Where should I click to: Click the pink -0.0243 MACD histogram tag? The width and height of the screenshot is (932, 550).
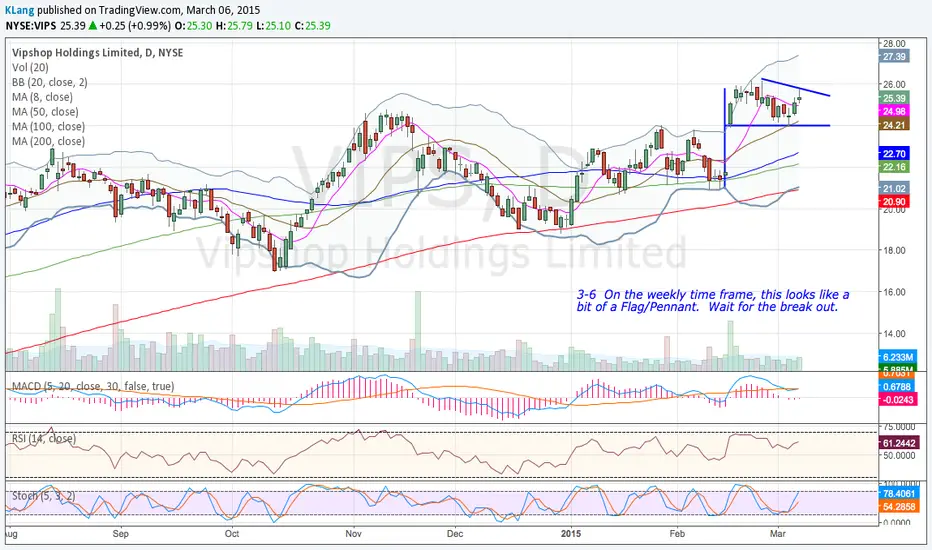[x=897, y=400]
